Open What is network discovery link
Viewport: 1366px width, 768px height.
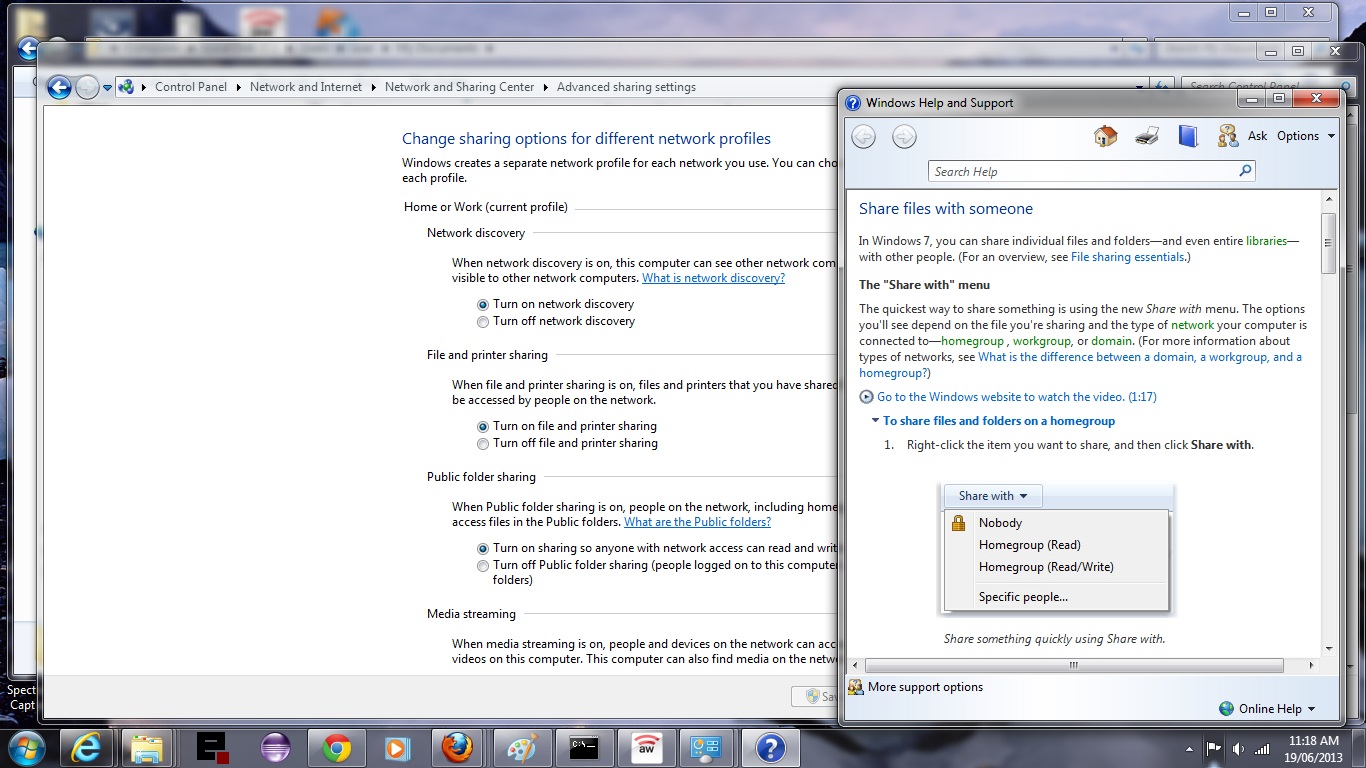pyautogui.click(x=713, y=278)
